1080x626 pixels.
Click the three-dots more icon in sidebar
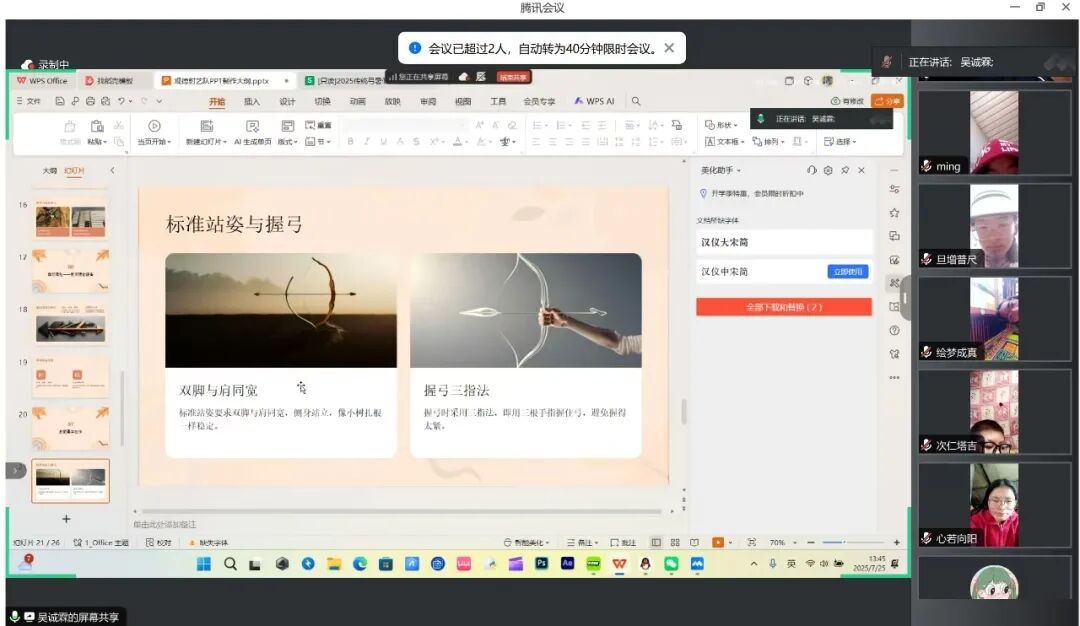[894, 377]
